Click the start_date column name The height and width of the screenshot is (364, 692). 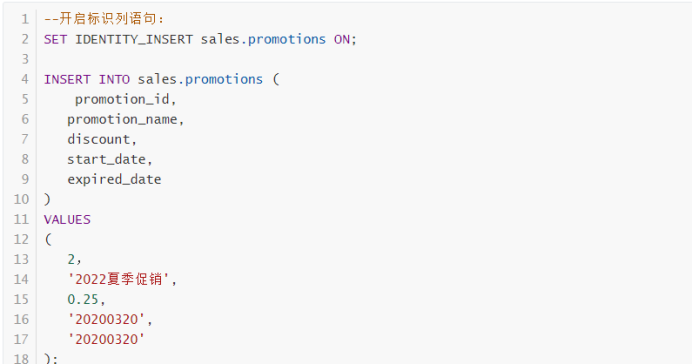pos(106,159)
